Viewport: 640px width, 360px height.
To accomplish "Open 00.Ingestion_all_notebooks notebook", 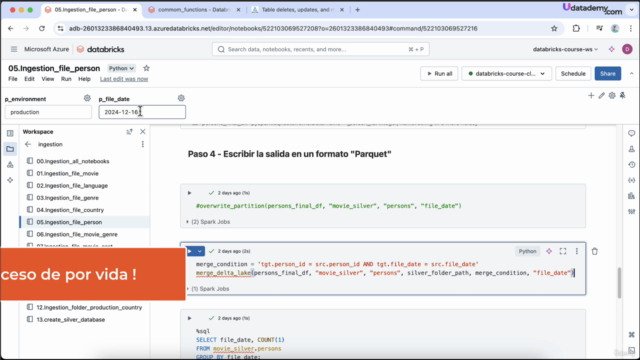I will [73, 161].
